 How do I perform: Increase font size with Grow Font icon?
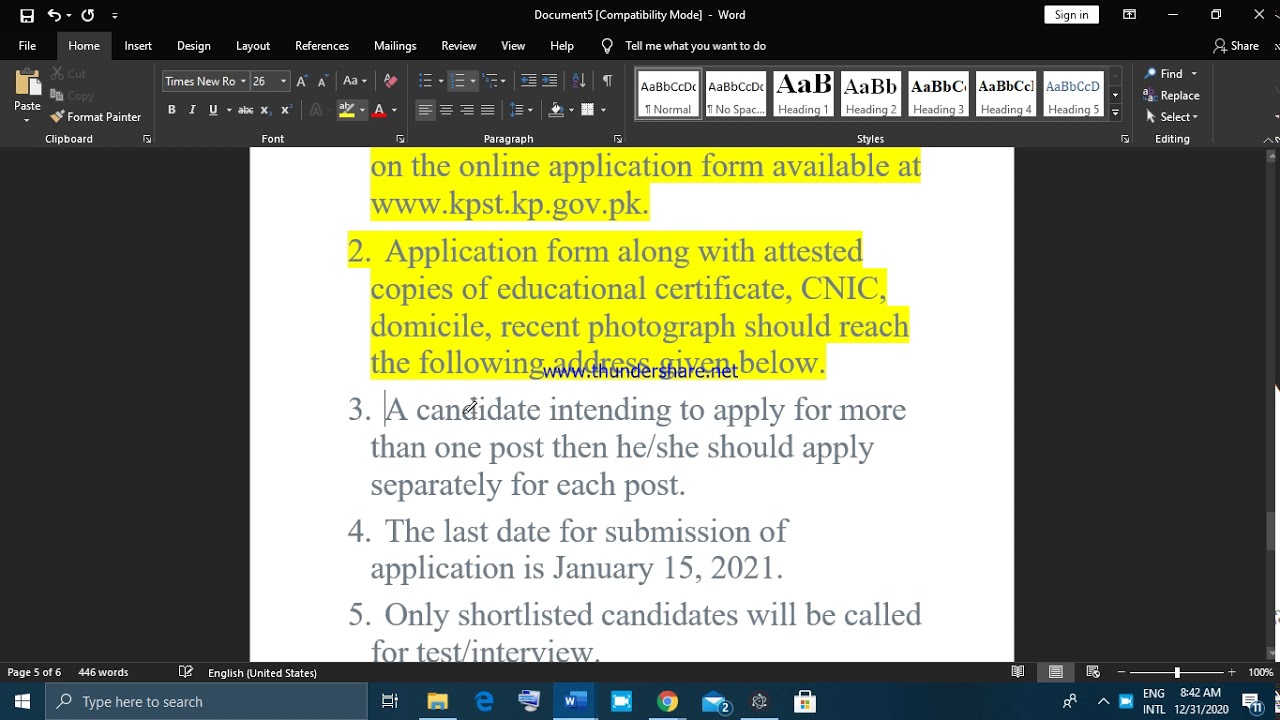pyautogui.click(x=302, y=81)
